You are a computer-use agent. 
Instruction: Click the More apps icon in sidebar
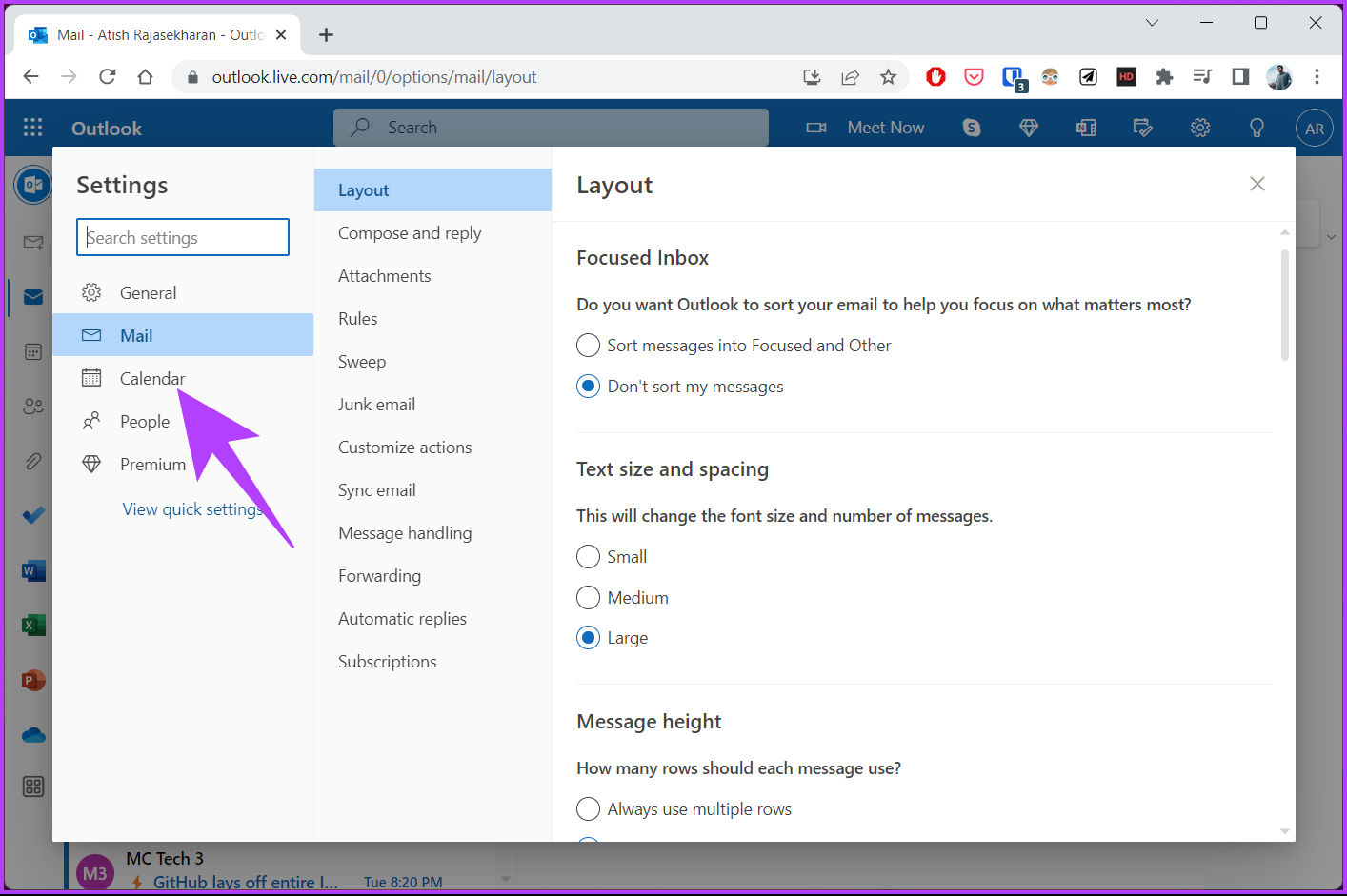[33, 786]
